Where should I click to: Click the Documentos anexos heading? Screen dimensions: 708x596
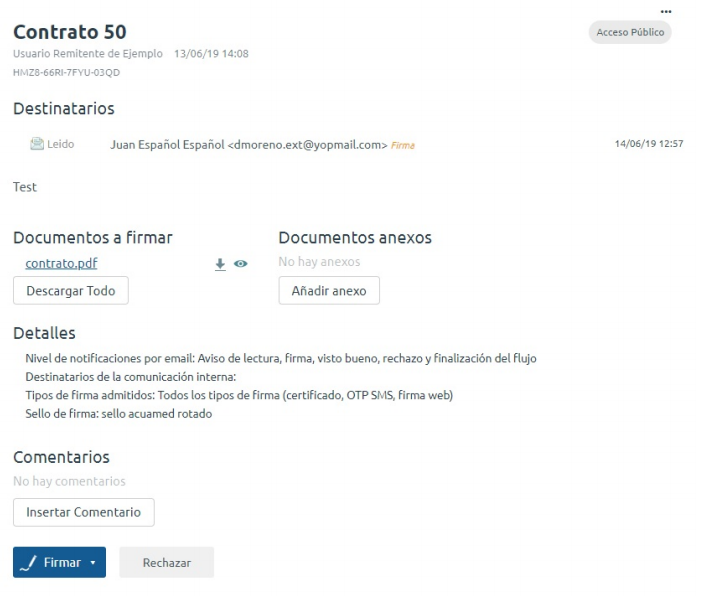pyautogui.click(x=355, y=238)
